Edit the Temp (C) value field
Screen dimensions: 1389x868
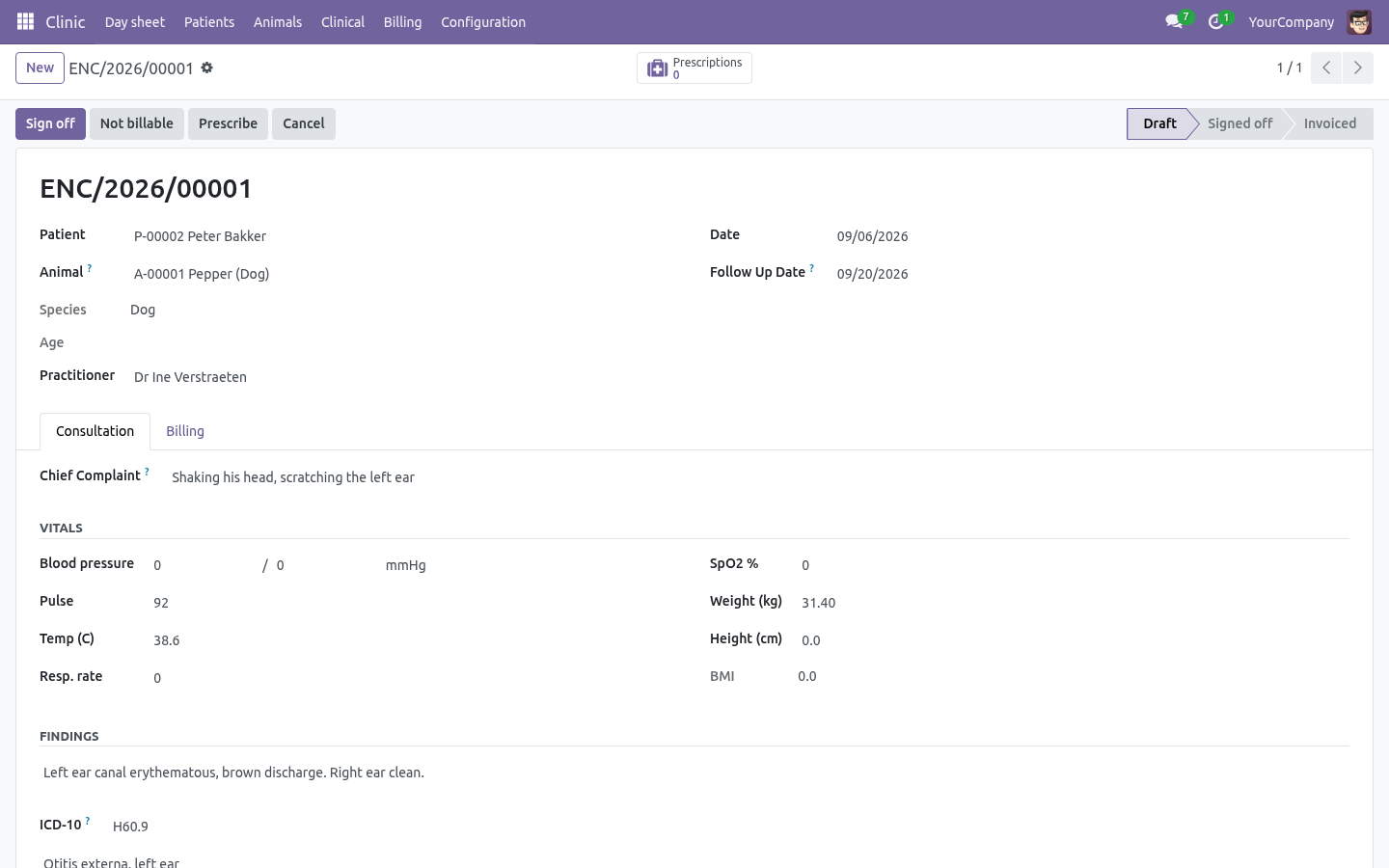pos(414,640)
